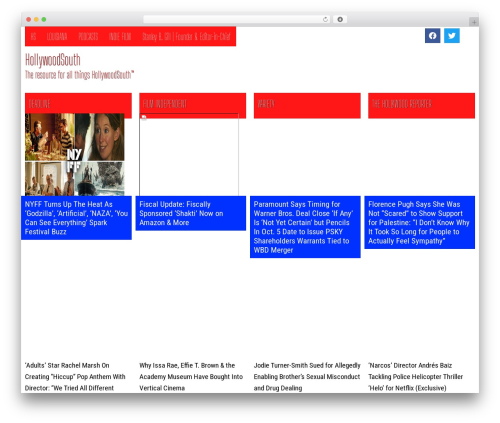The image size is (500, 423).
Task: Click the dark circular icon beside the address bar
Action: [340, 20]
